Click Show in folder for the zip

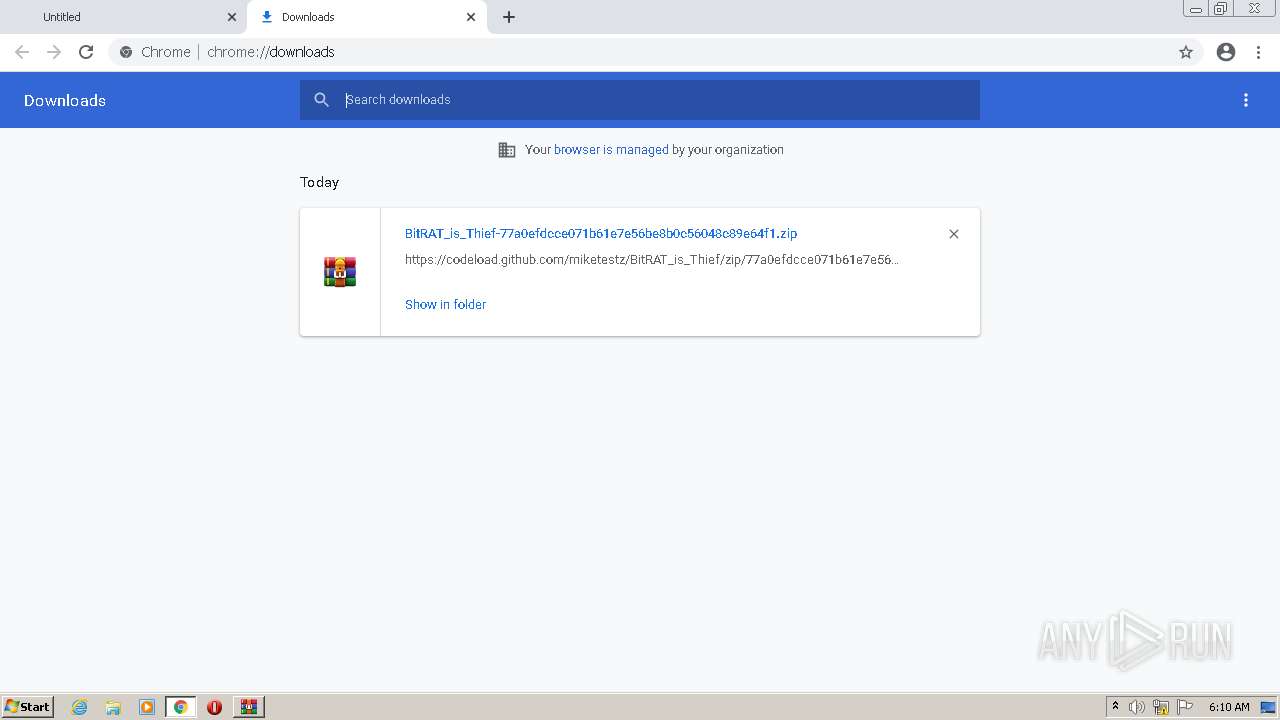tap(445, 304)
